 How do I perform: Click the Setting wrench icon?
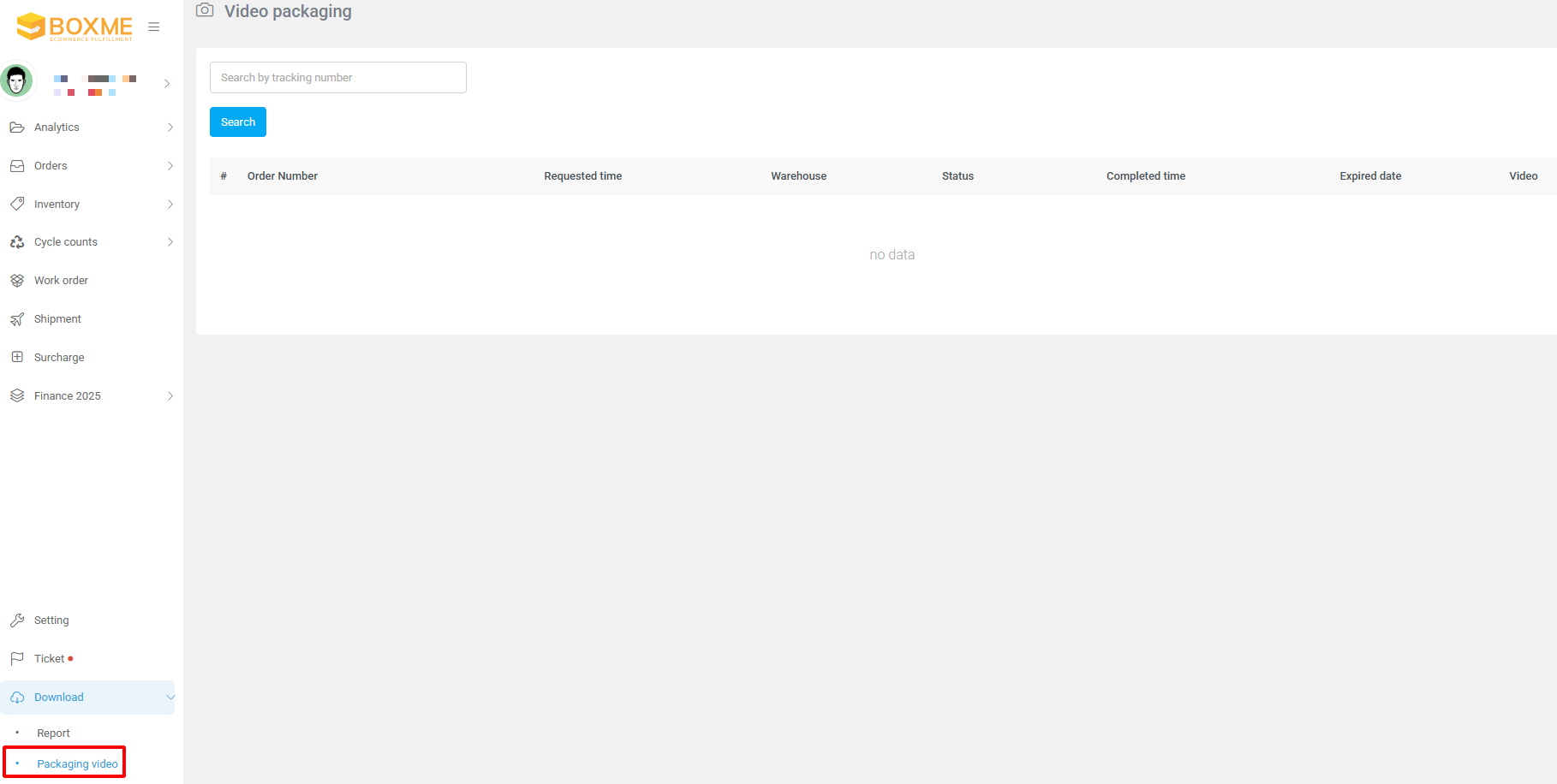[x=17, y=621]
